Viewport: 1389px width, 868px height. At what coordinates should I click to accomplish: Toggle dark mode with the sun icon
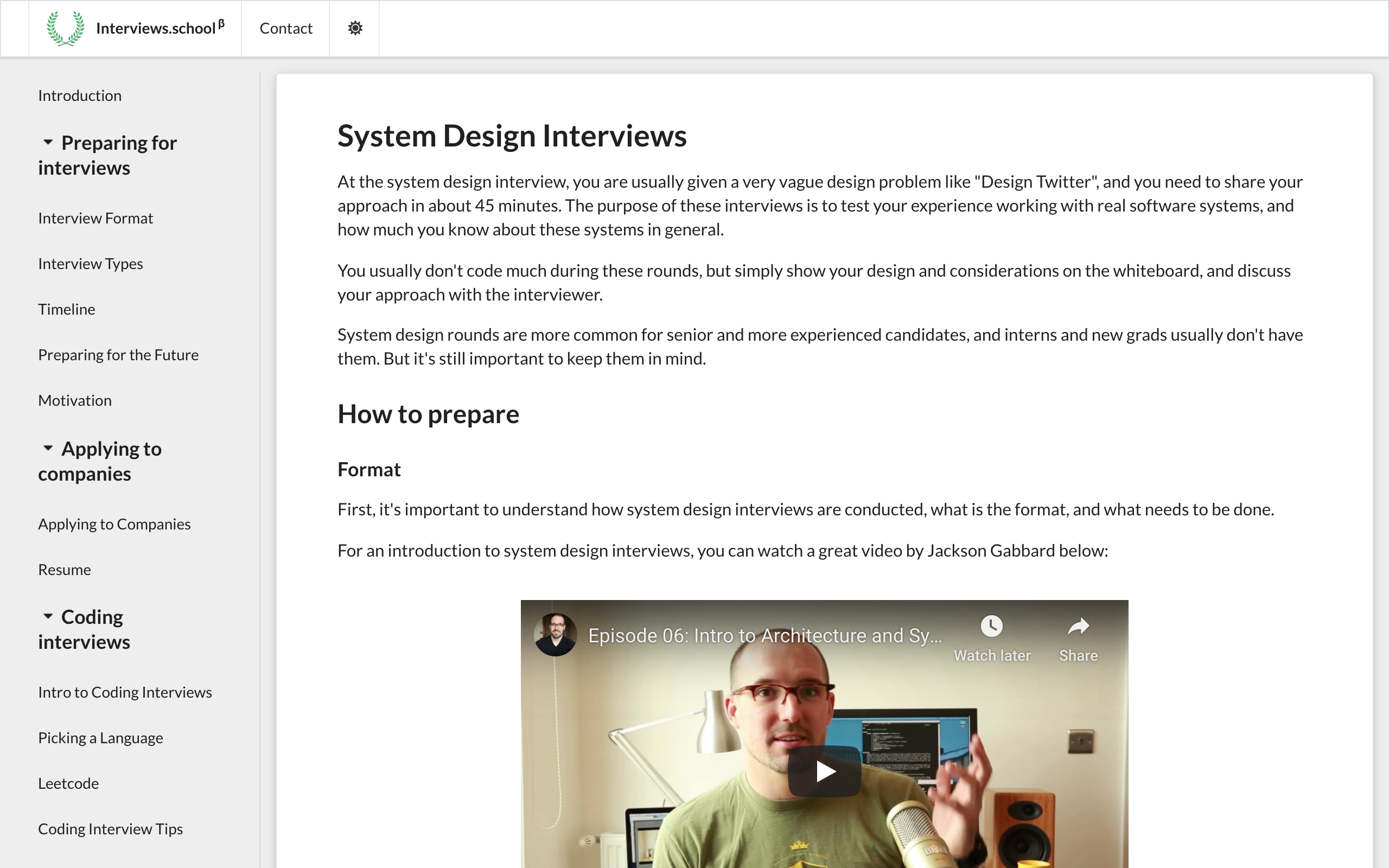pyautogui.click(x=355, y=28)
